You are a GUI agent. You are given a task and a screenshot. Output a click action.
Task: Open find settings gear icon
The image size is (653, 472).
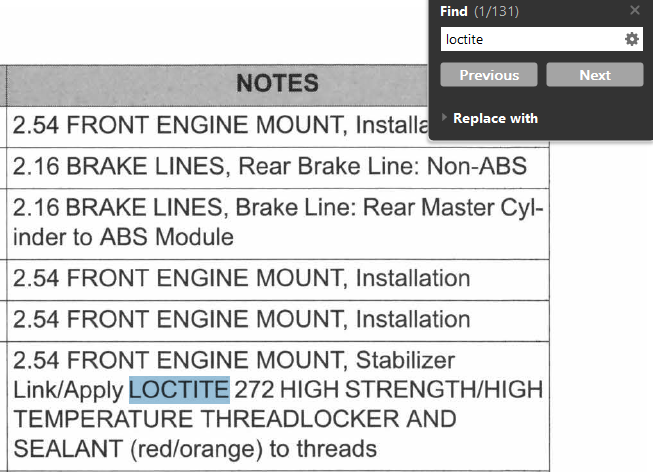point(632,39)
